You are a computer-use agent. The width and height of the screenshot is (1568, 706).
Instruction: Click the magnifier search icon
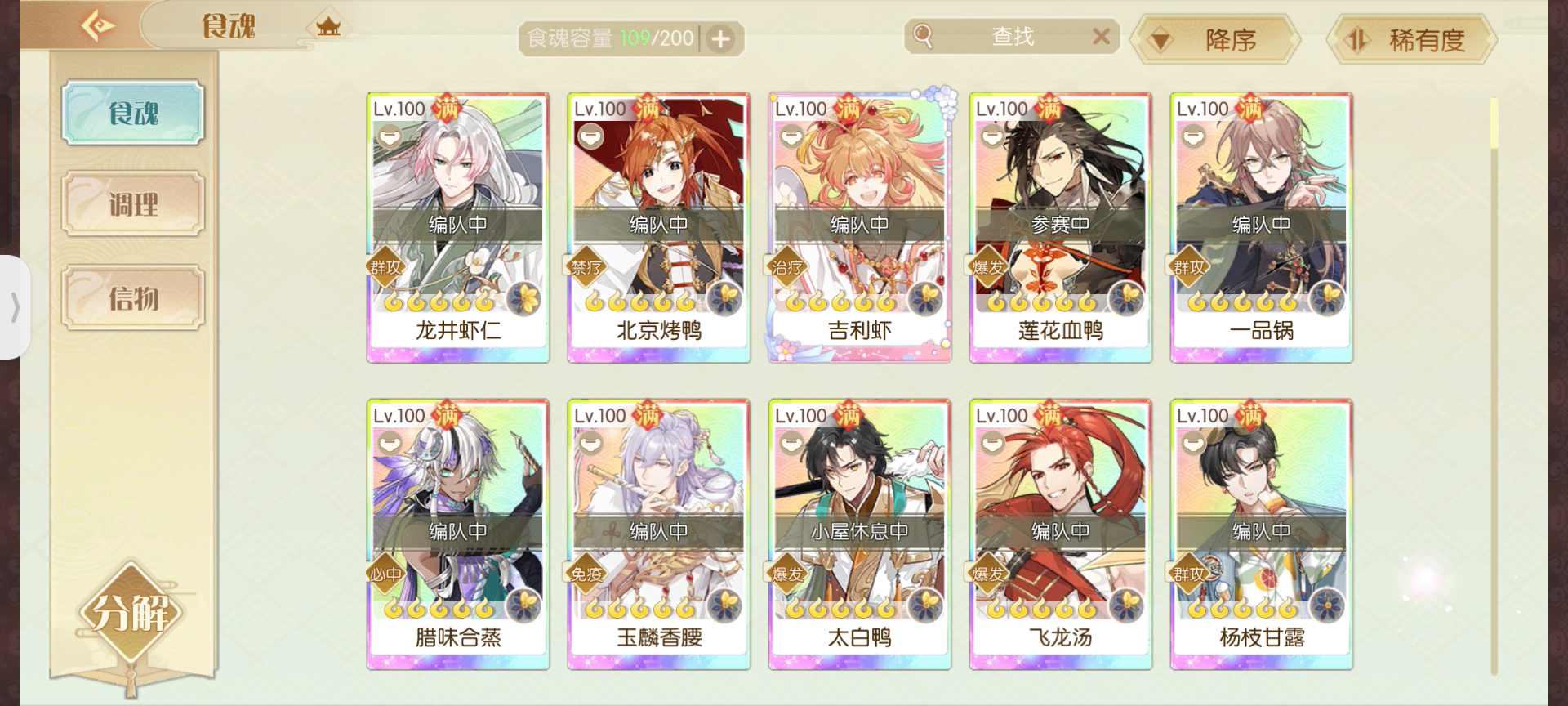point(923,37)
